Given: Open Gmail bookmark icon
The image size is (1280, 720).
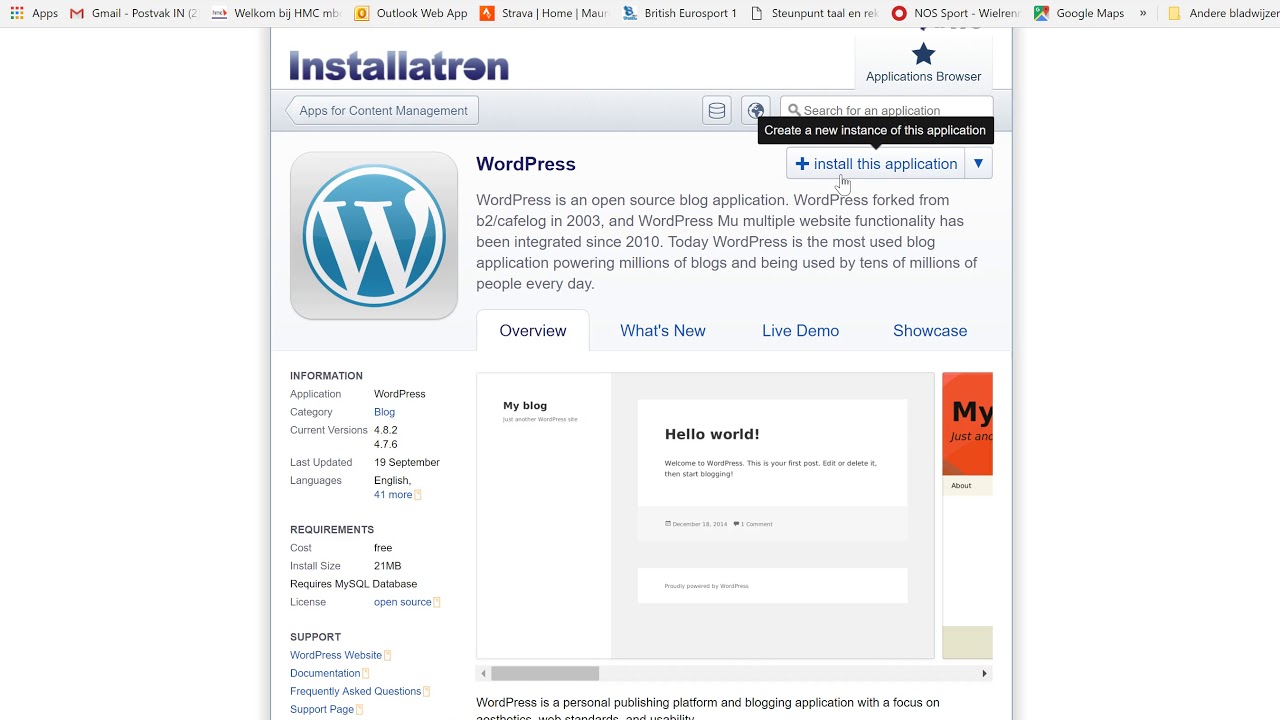Looking at the screenshot, I should click(77, 13).
